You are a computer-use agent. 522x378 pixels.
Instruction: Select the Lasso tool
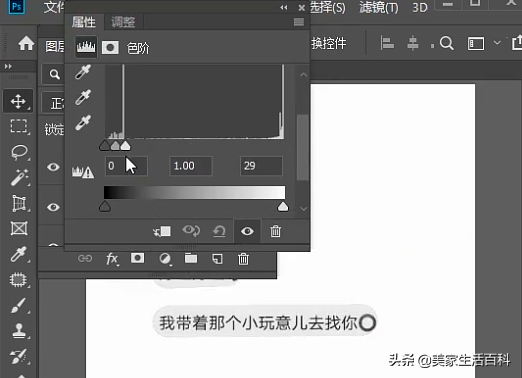coord(19,152)
